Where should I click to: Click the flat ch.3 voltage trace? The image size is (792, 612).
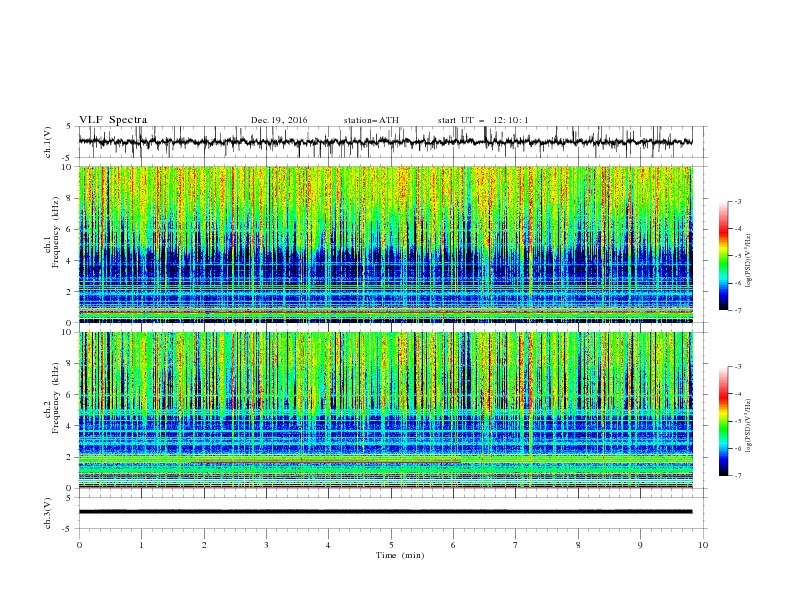(385, 512)
